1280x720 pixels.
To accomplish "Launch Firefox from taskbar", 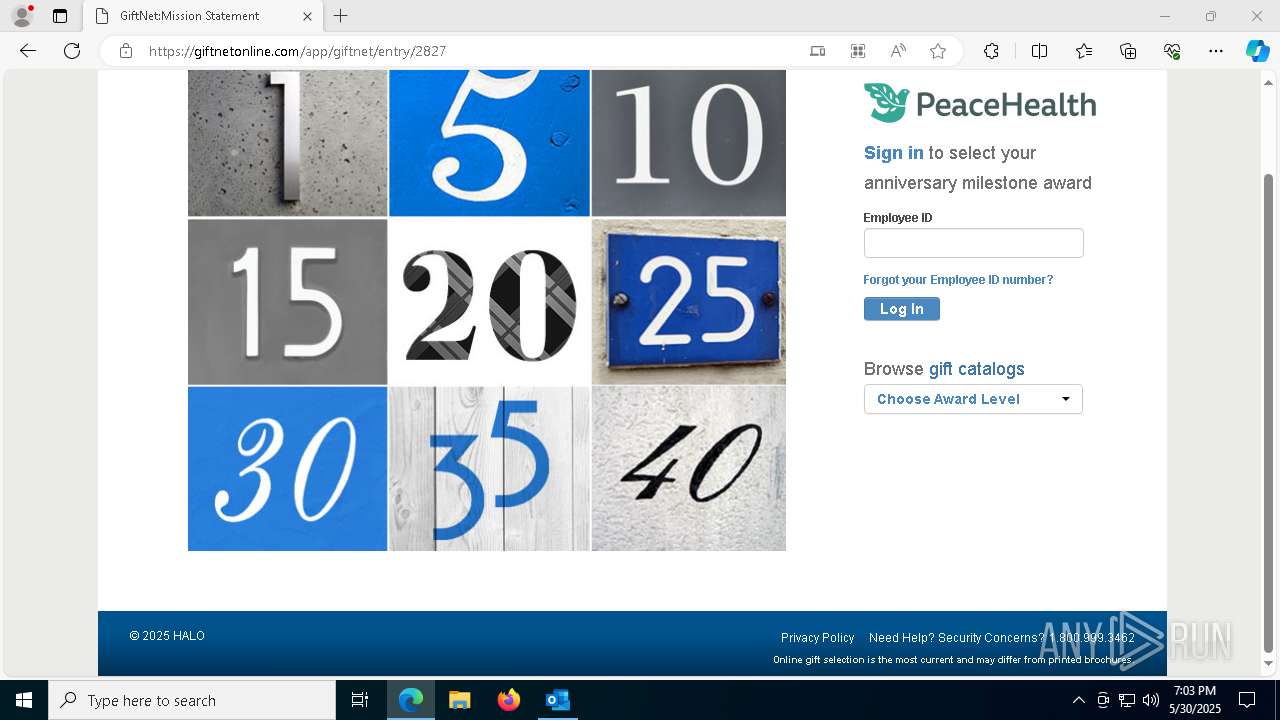I will point(509,700).
